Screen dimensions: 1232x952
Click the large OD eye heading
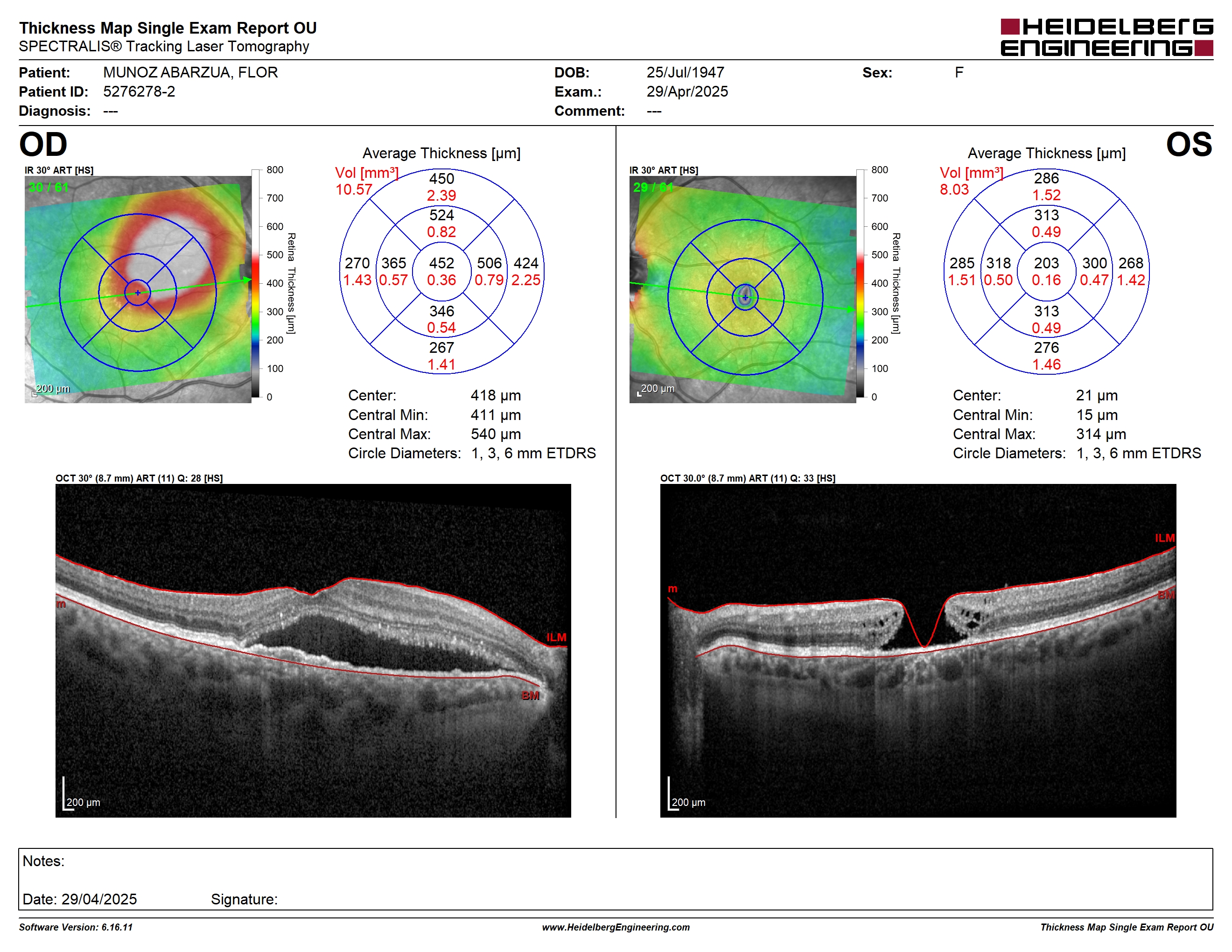(43, 144)
